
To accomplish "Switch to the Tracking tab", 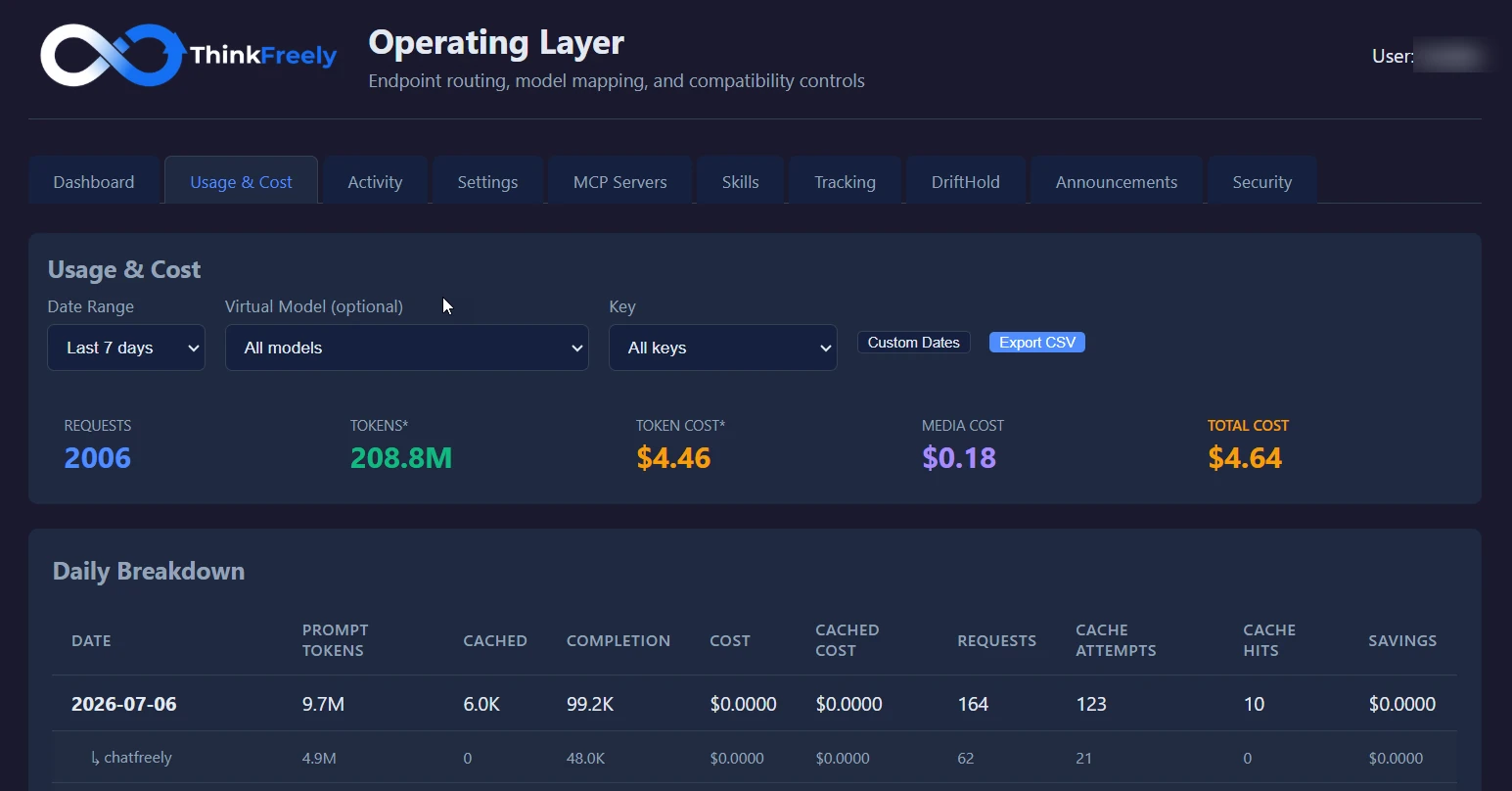I will coord(845,181).
